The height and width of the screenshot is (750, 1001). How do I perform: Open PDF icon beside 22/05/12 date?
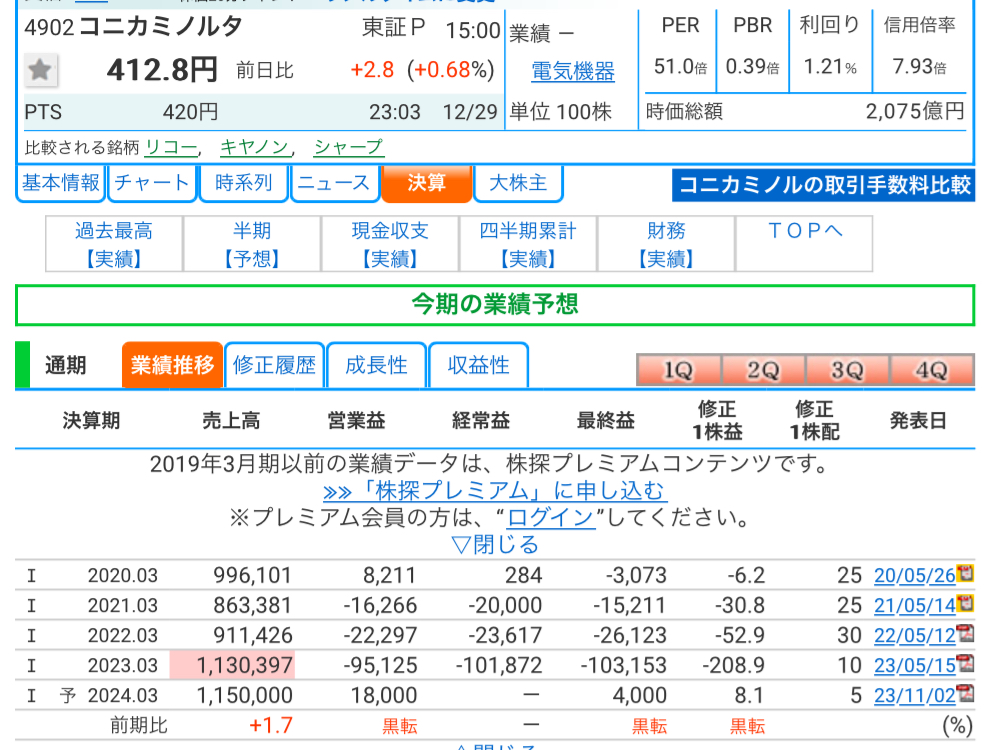pyautogui.click(x=965, y=633)
